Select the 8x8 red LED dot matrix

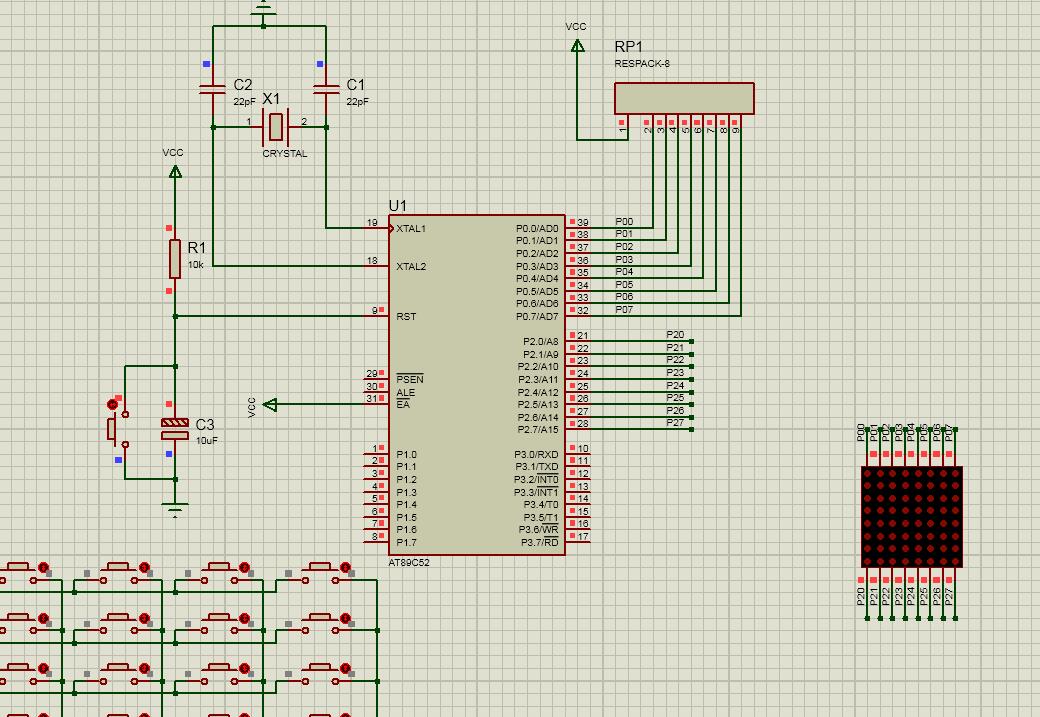point(911,517)
